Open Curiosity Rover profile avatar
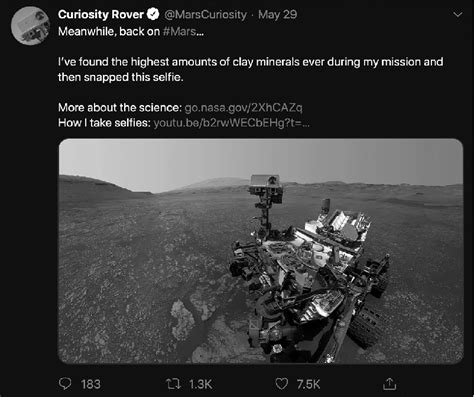 pos(30,25)
